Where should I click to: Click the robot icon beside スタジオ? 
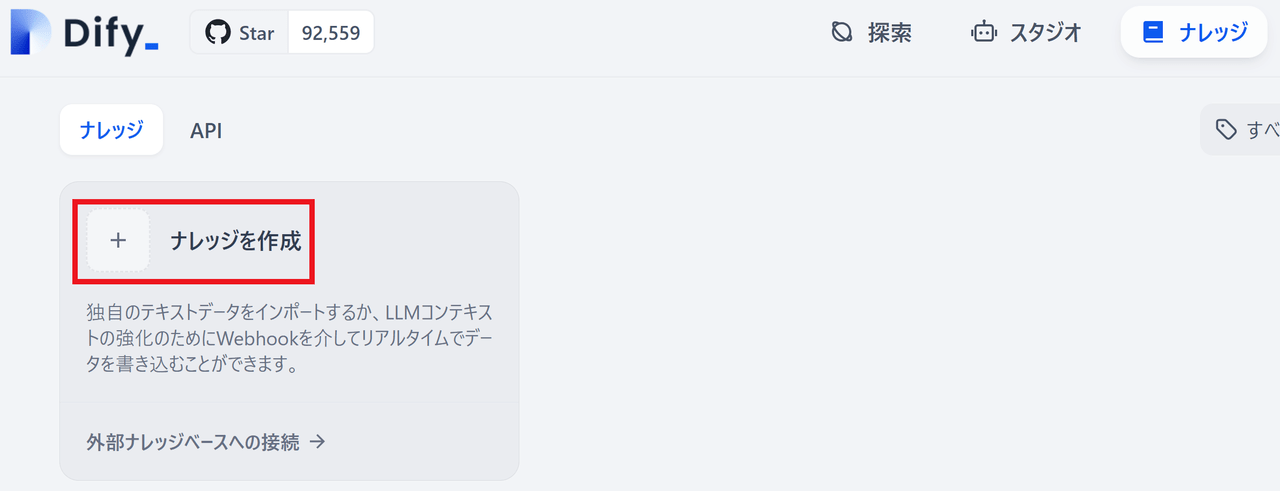(x=984, y=33)
